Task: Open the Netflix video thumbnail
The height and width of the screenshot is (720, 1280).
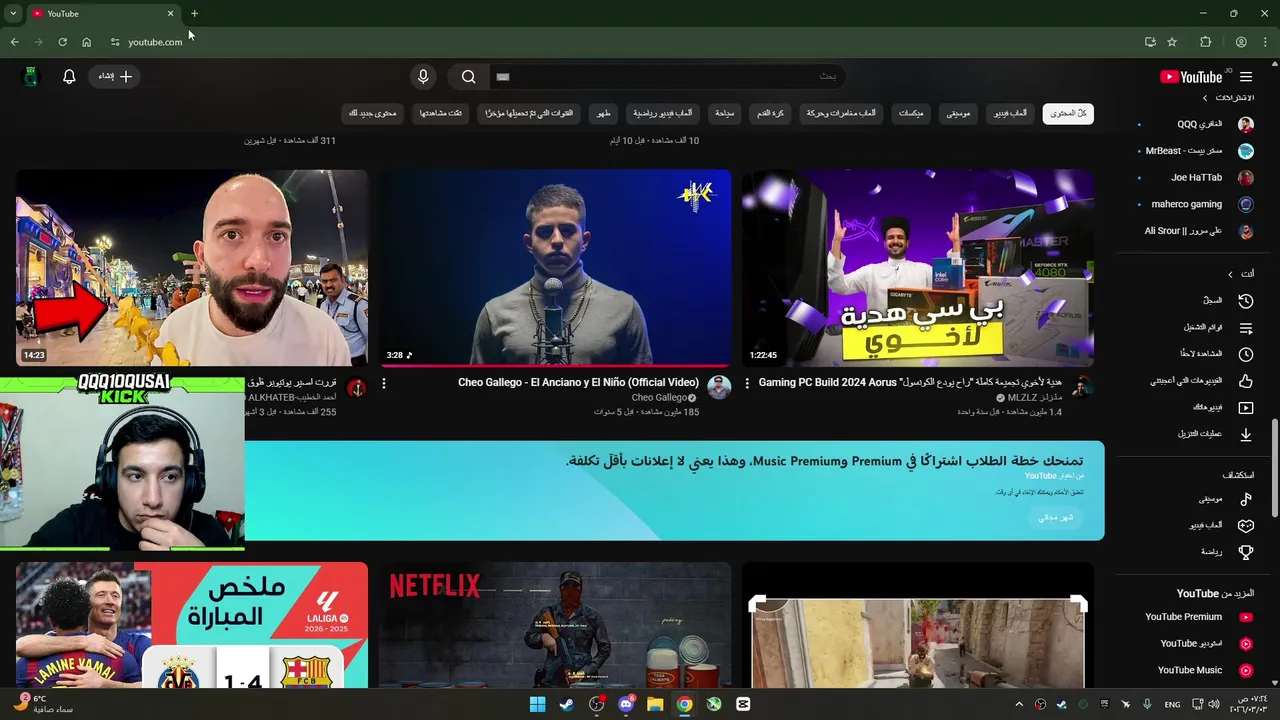Action: [555, 625]
